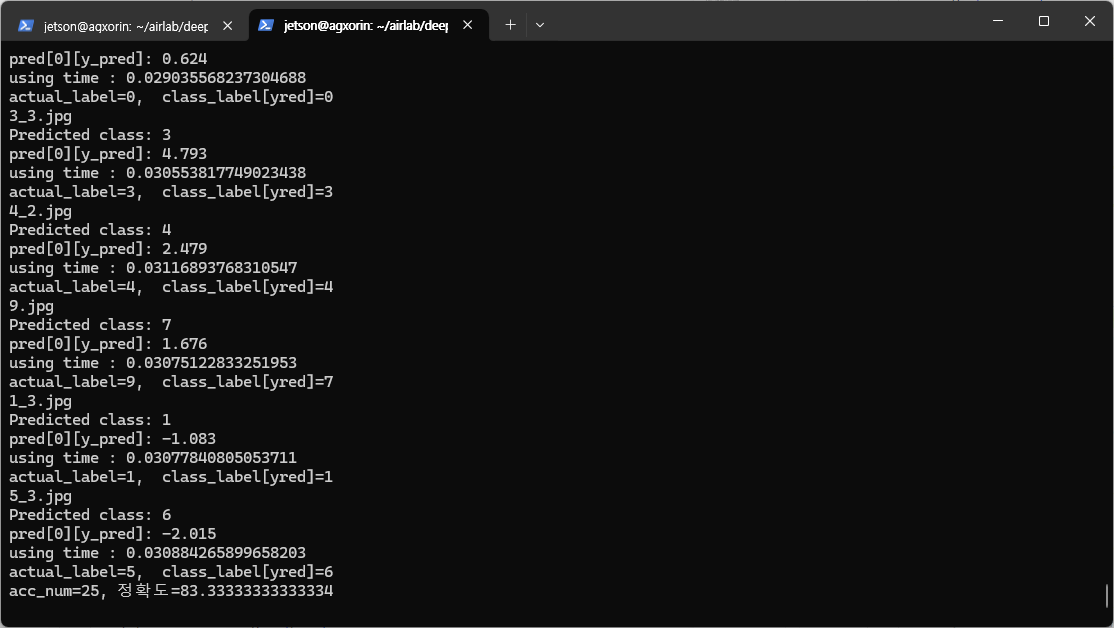The image size is (1114, 628).
Task: Close the terminal window
Action: click(x=1090, y=21)
